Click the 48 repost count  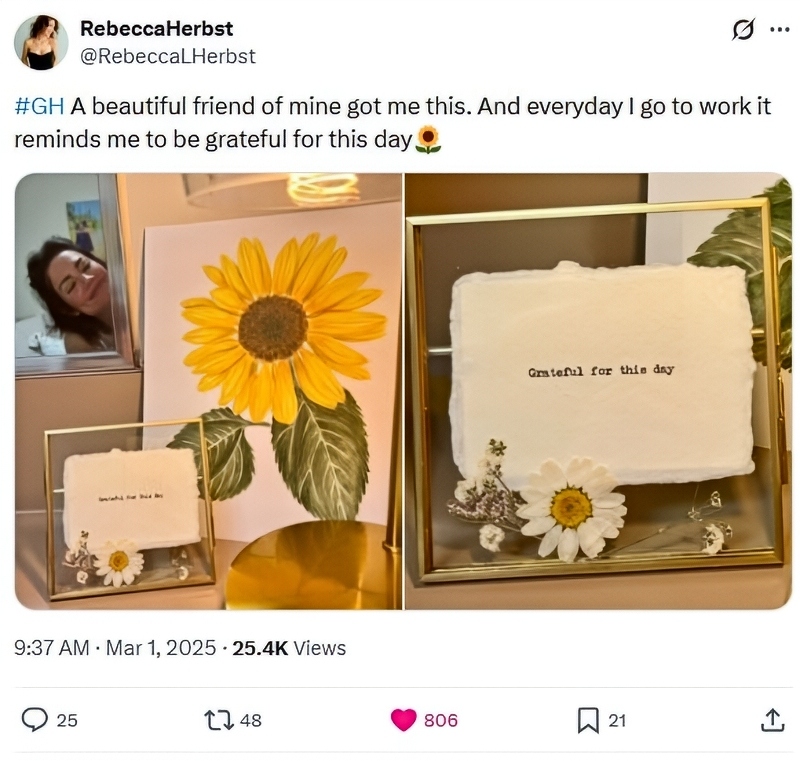251,718
